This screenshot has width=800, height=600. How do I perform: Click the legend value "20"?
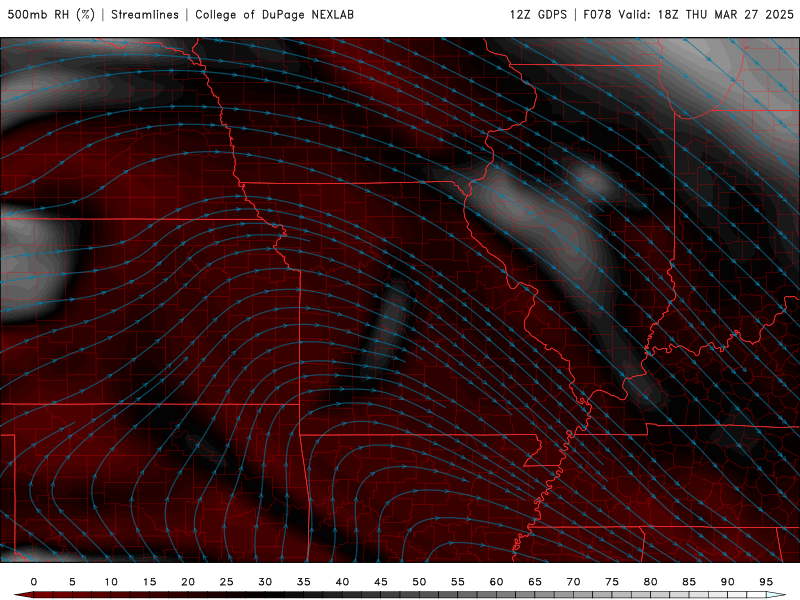[188, 582]
